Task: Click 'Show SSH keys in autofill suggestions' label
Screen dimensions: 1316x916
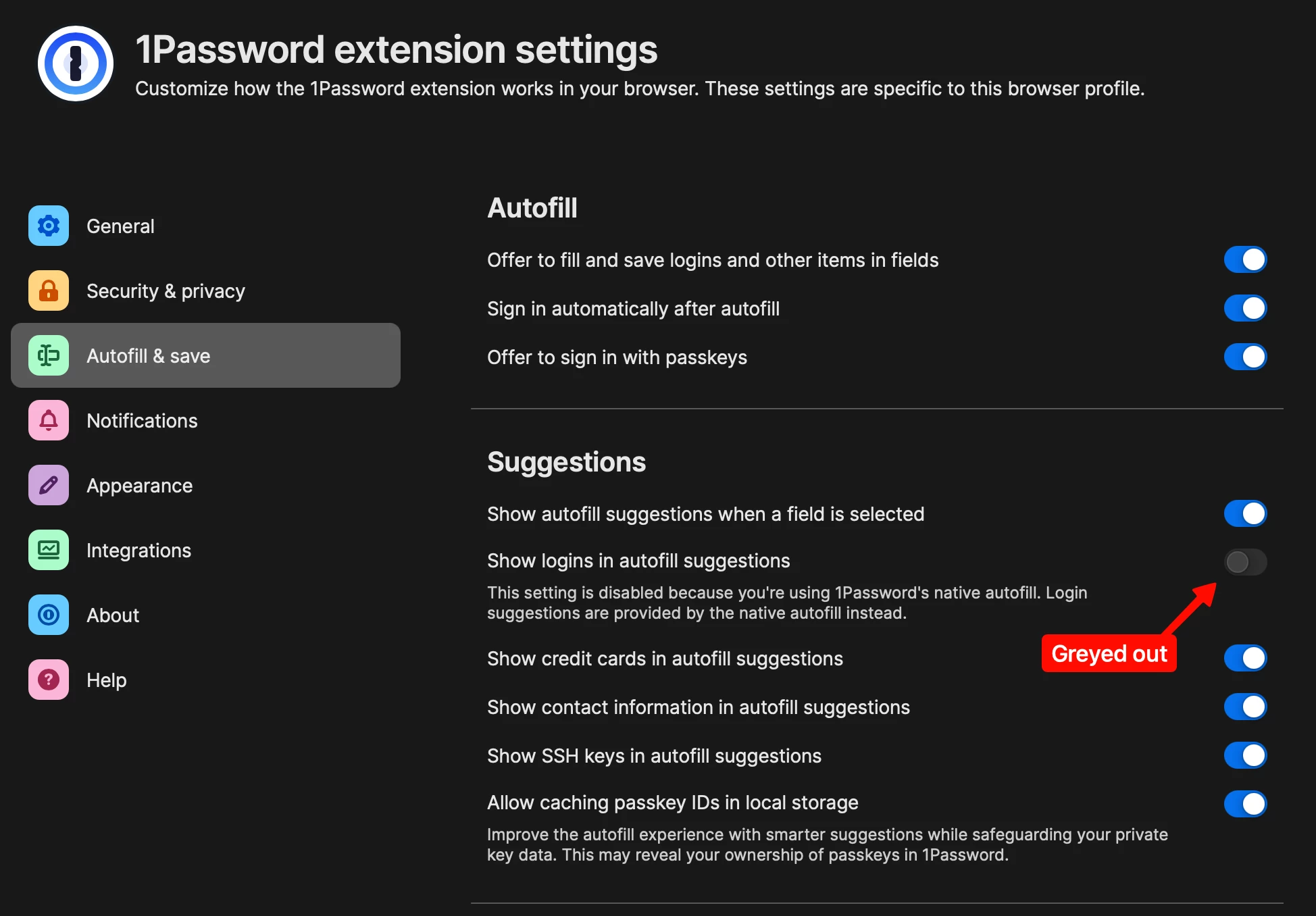Action: click(x=654, y=756)
